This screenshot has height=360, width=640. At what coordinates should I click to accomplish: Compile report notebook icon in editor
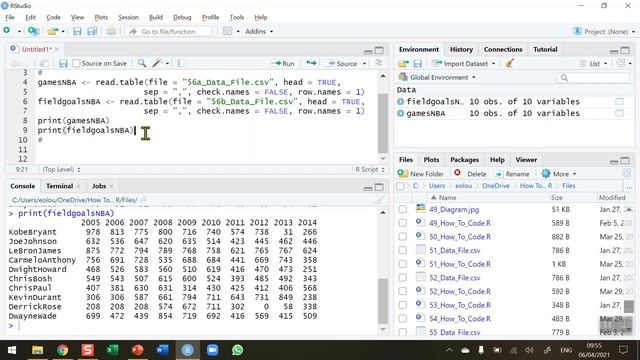coord(182,63)
